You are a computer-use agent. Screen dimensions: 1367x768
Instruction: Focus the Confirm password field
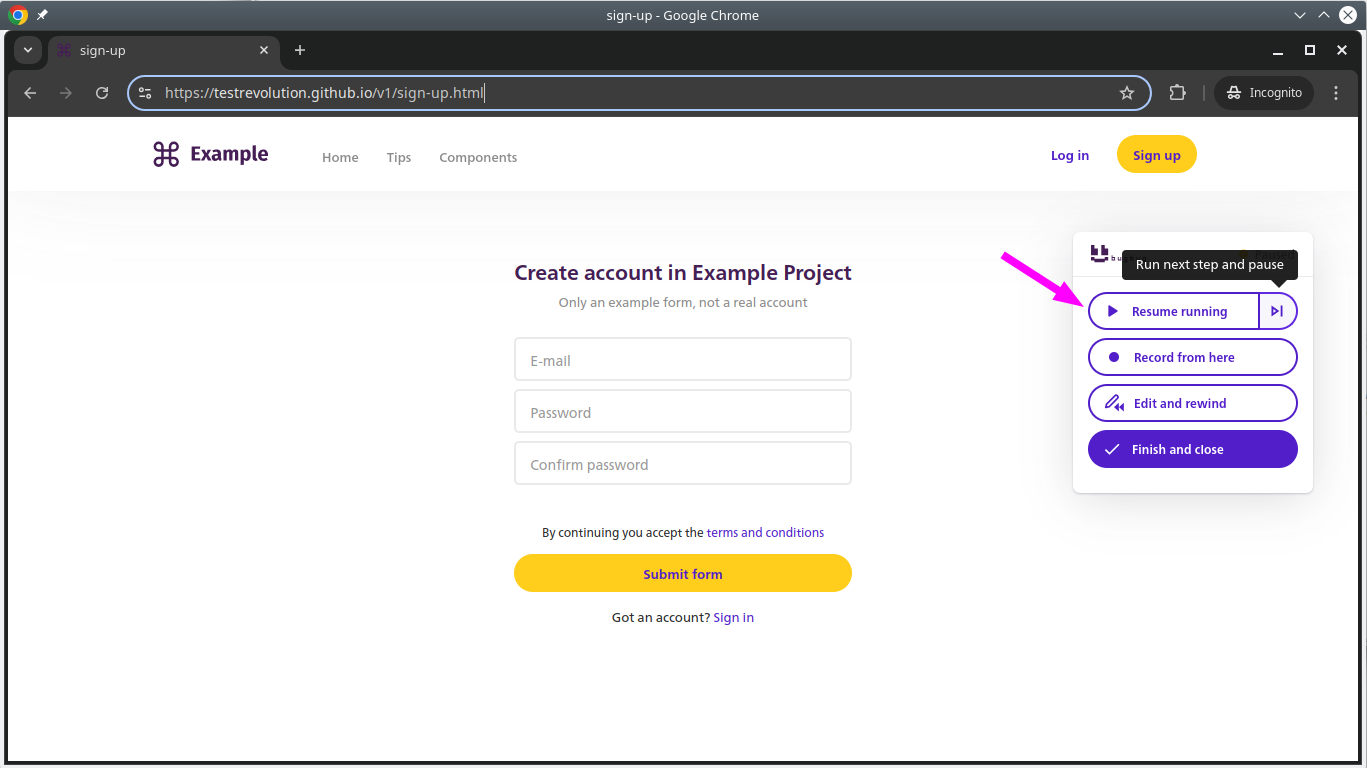click(682, 464)
